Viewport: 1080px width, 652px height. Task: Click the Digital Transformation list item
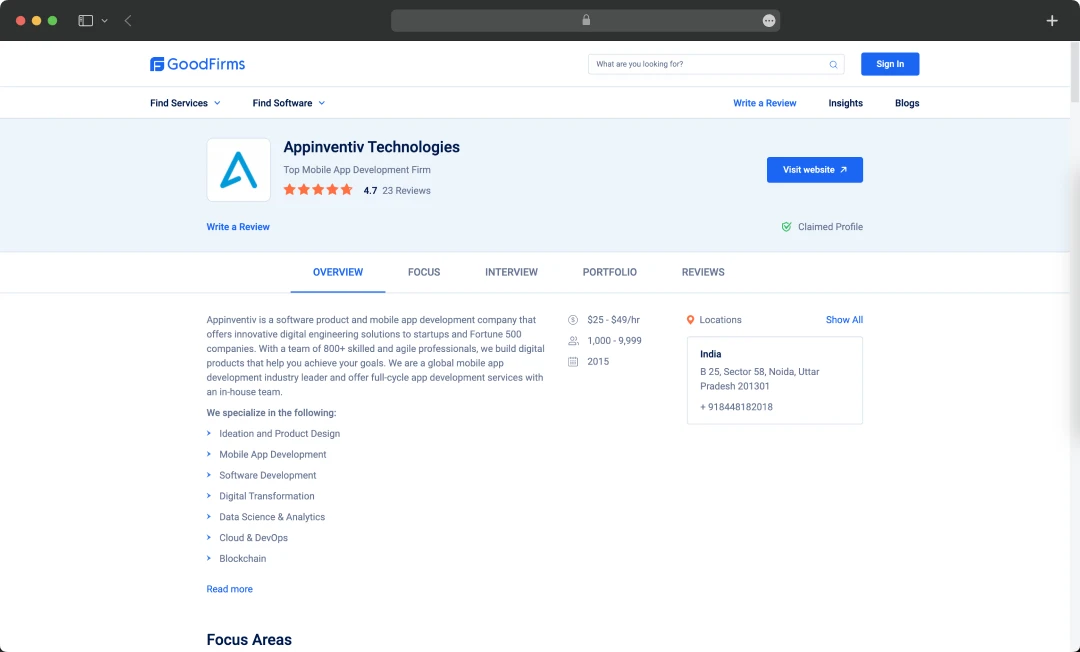click(267, 496)
